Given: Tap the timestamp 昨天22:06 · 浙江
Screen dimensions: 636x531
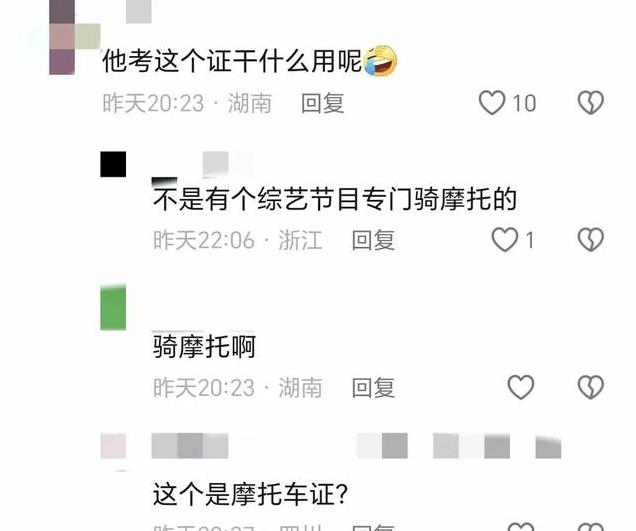Looking at the screenshot, I should coord(238,240).
